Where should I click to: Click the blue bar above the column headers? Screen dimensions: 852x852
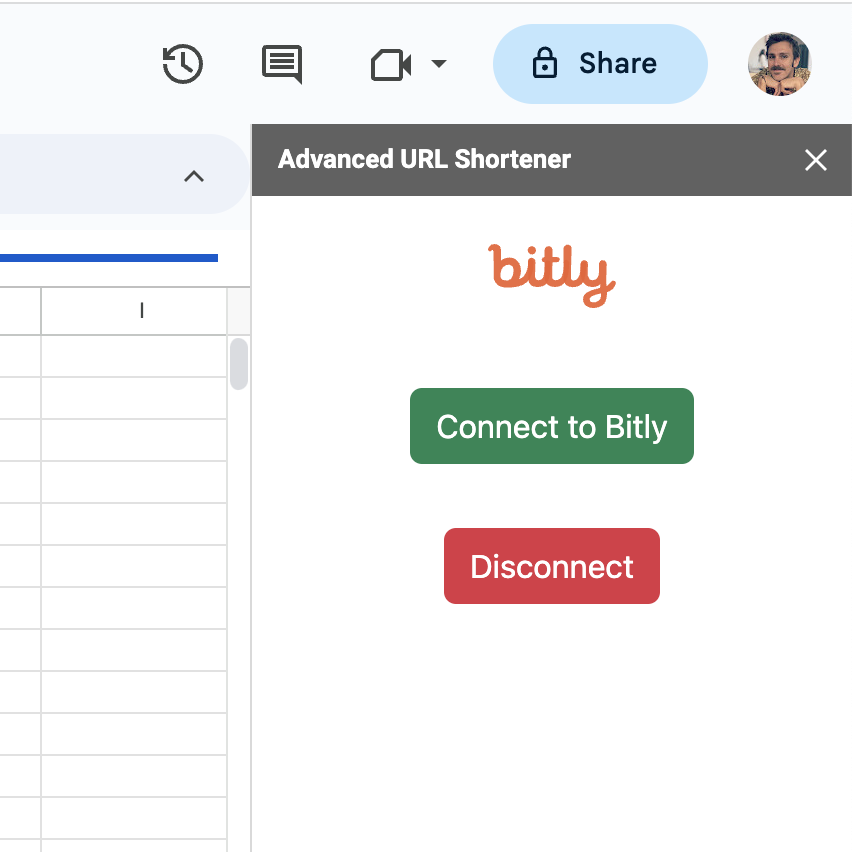(108, 258)
